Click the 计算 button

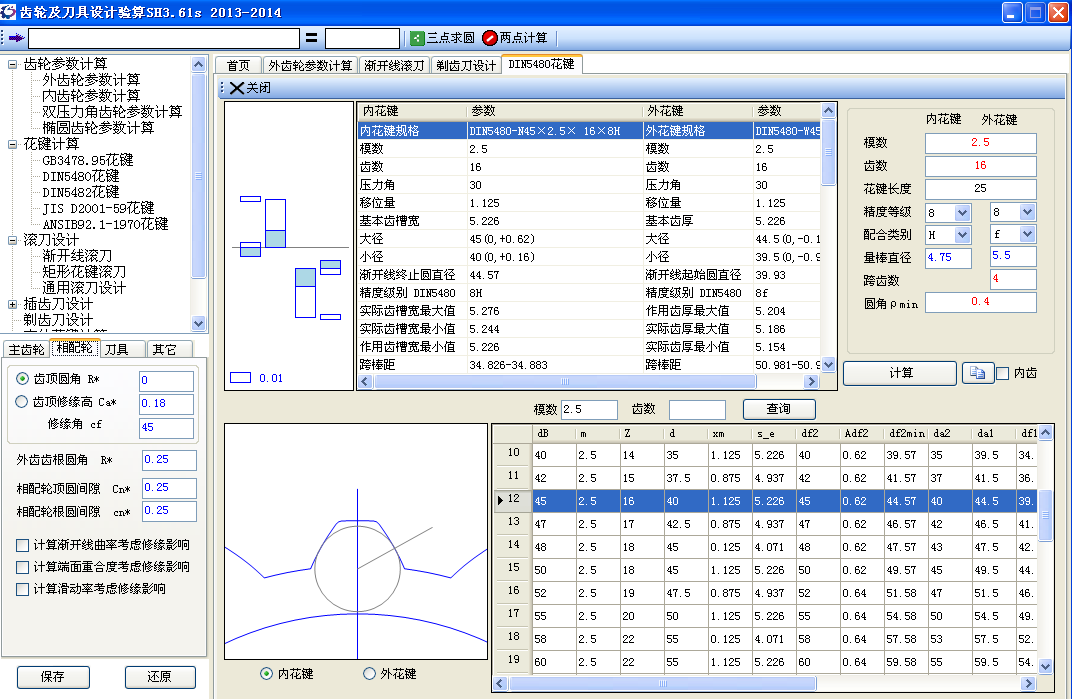click(900, 373)
